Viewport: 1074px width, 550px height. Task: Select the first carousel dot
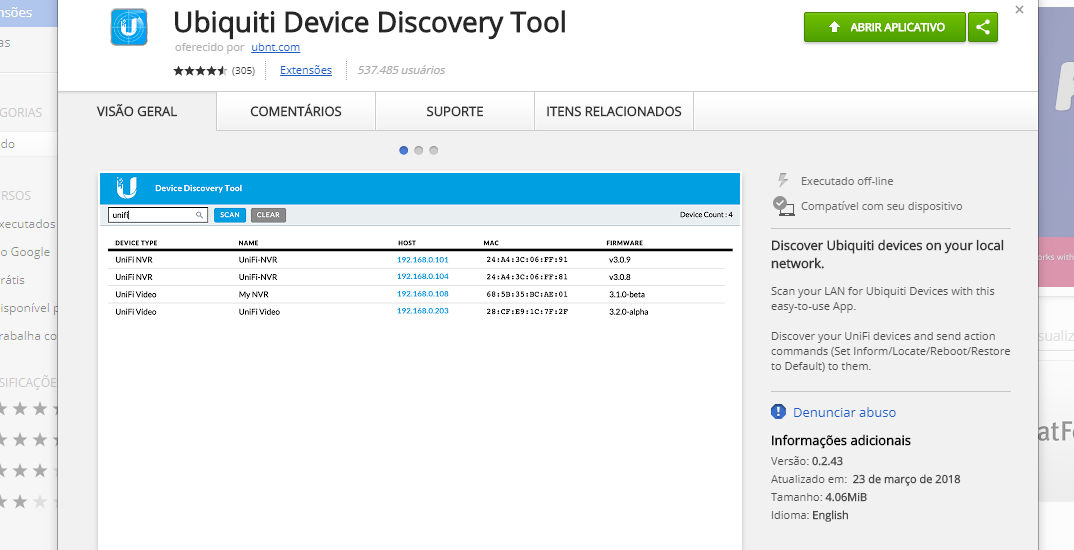click(404, 150)
